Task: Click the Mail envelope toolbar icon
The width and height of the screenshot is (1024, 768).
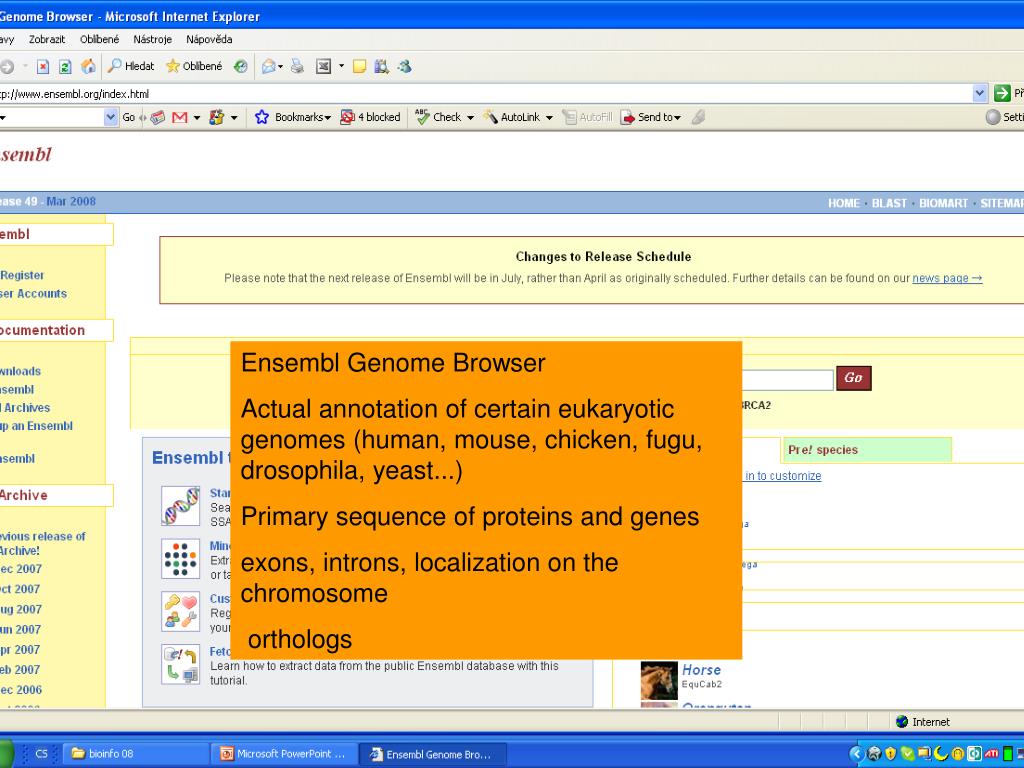Action: [x=268, y=66]
